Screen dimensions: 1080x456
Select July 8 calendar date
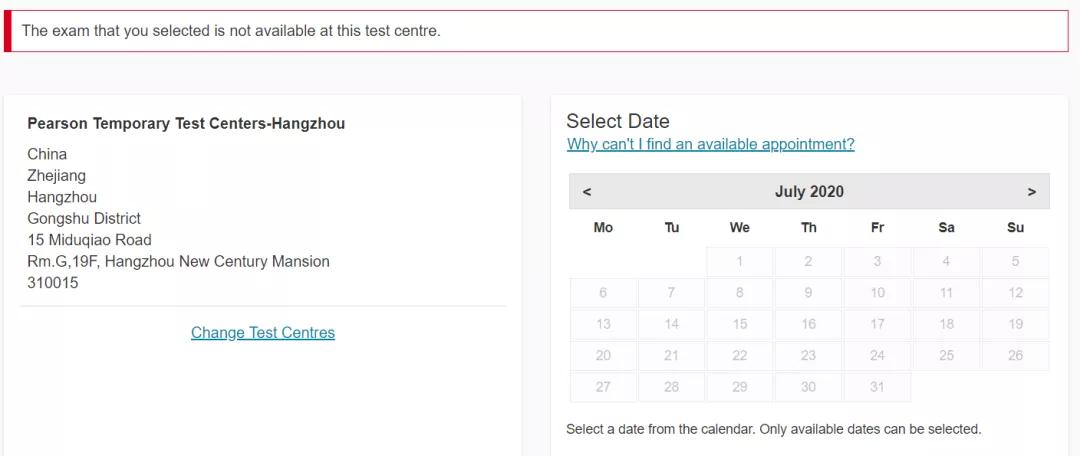[x=740, y=293]
